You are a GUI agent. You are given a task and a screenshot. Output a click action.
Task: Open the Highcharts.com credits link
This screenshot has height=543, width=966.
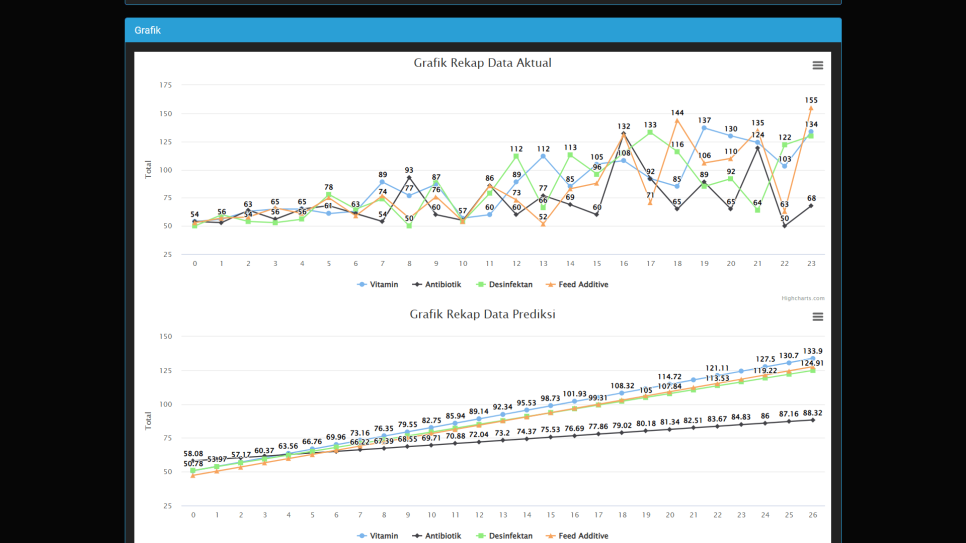click(x=803, y=298)
